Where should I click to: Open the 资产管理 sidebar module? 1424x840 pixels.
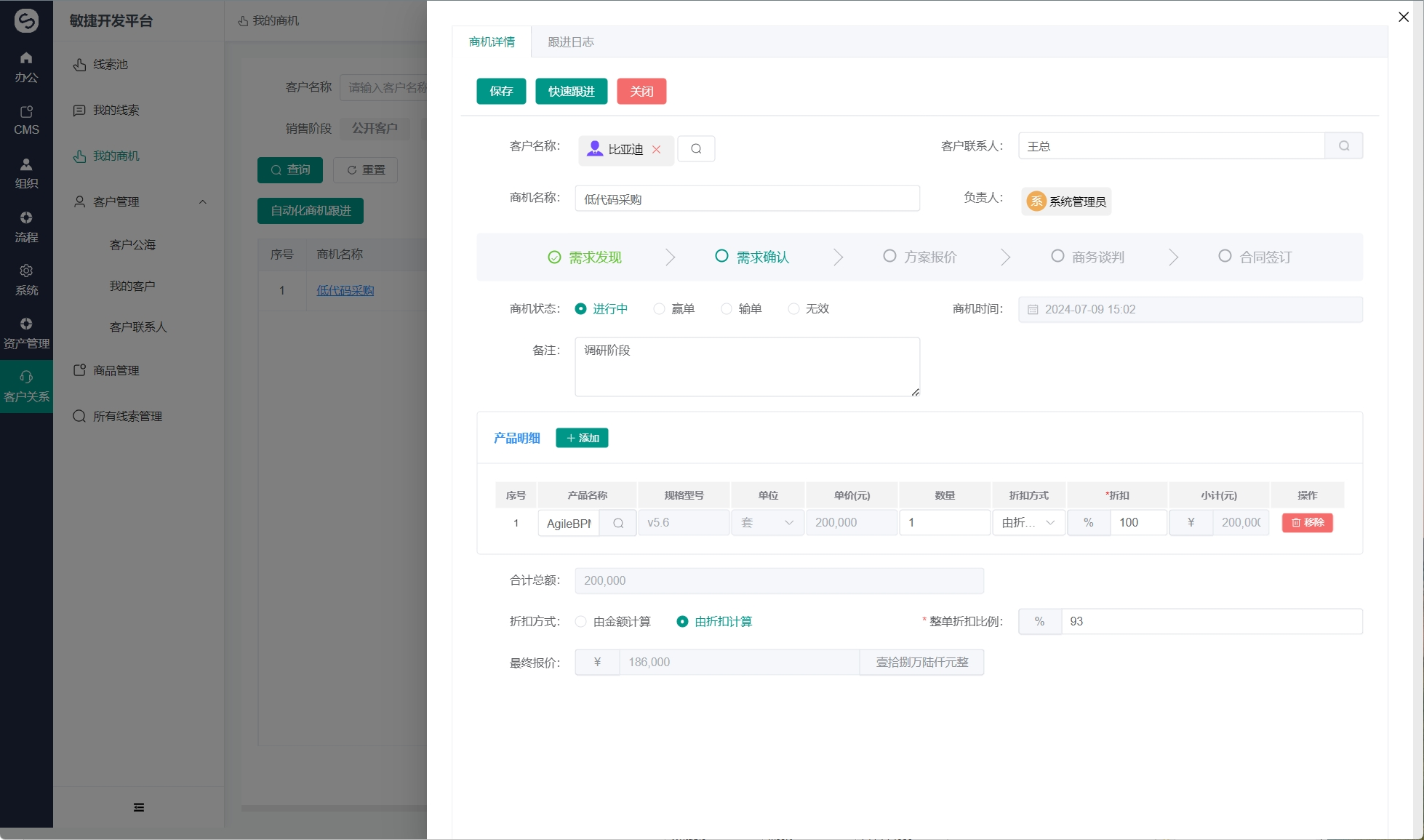tap(26, 333)
